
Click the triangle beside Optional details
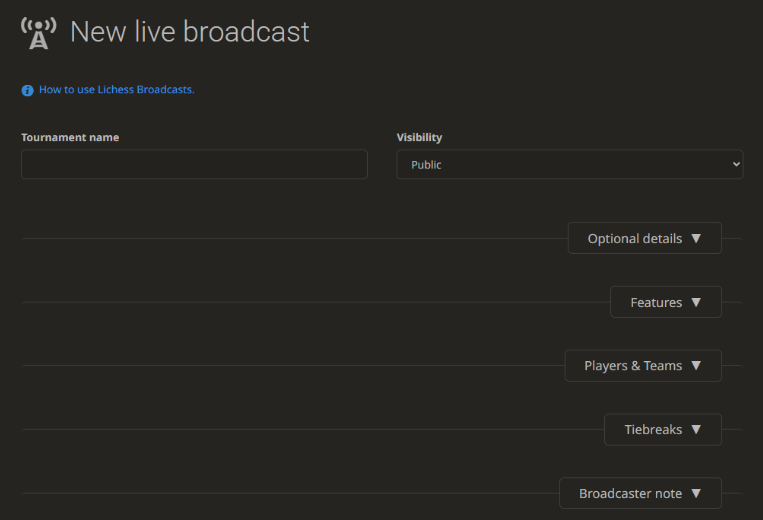[696, 239]
